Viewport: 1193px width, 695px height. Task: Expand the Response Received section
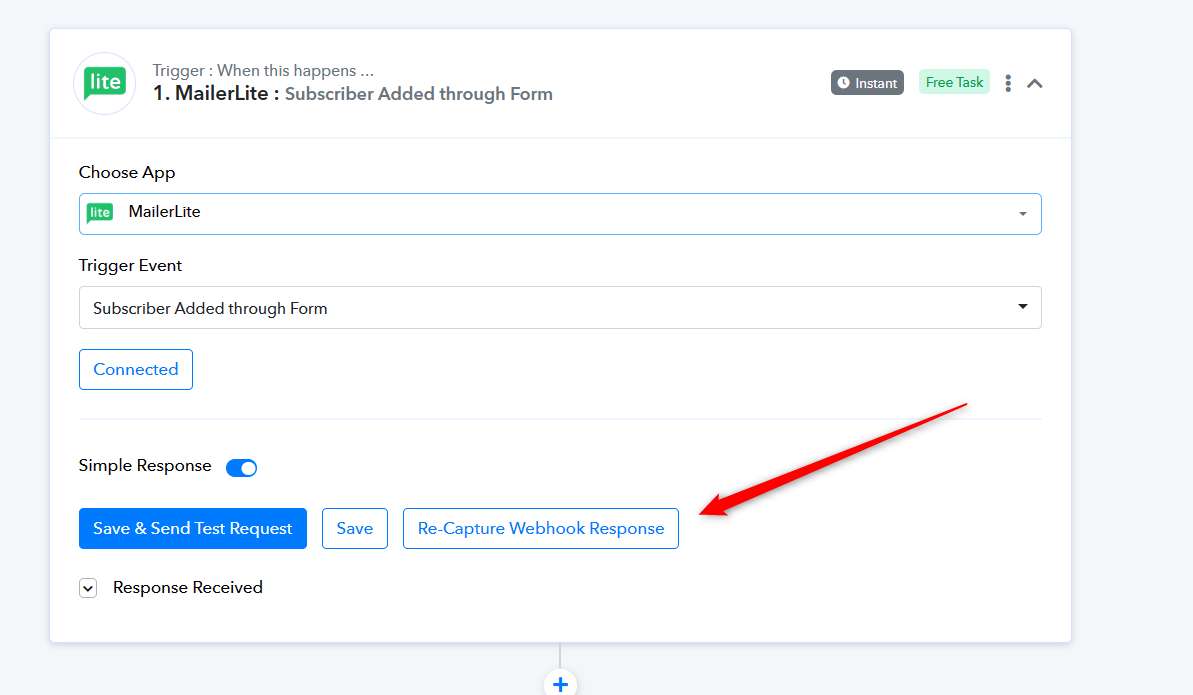(88, 588)
